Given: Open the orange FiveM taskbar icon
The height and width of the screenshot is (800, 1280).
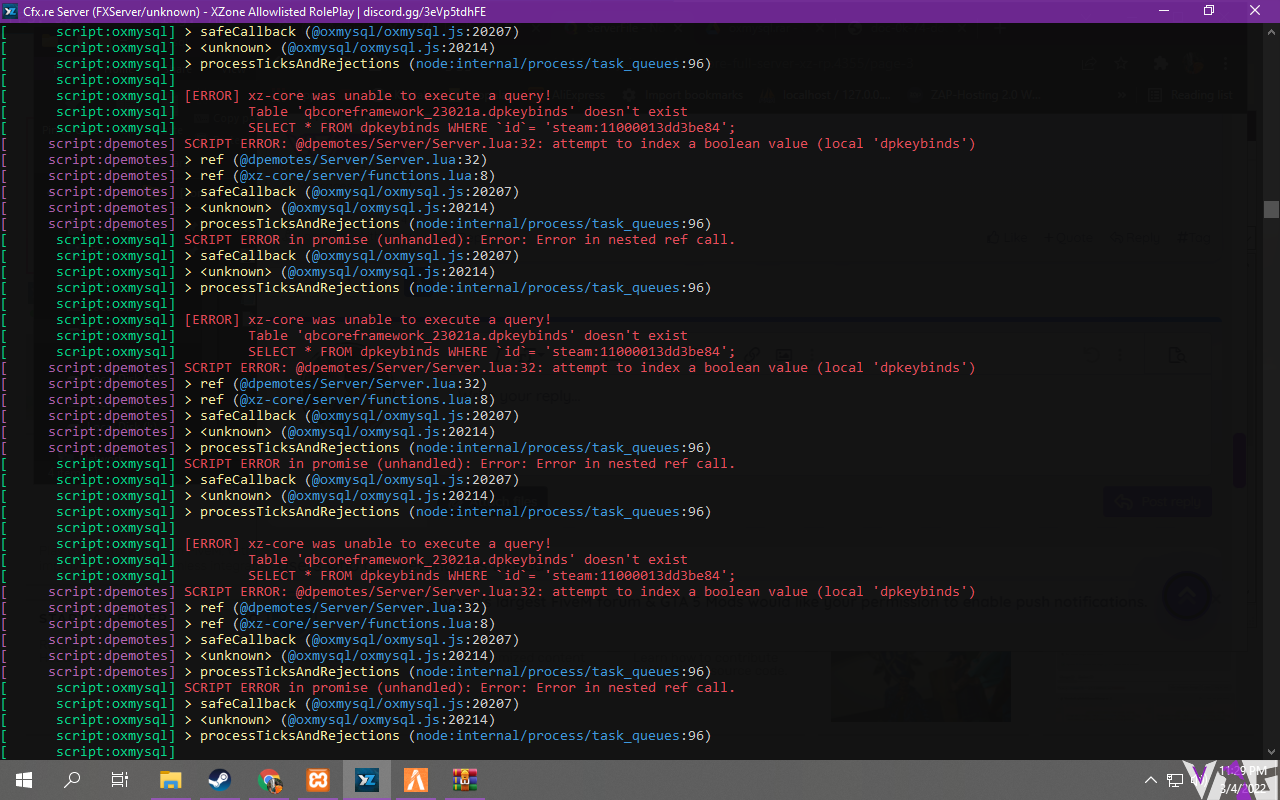Looking at the screenshot, I should pyautogui.click(x=415, y=779).
